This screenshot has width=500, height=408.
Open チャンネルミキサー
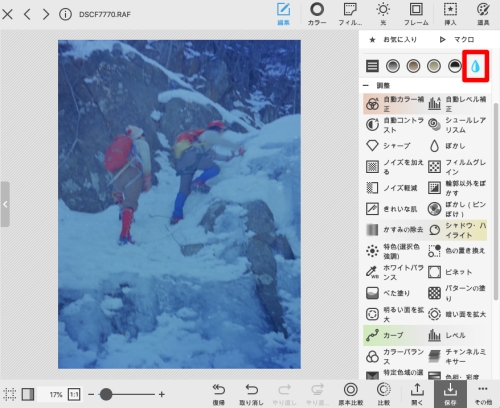click(x=457, y=356)
